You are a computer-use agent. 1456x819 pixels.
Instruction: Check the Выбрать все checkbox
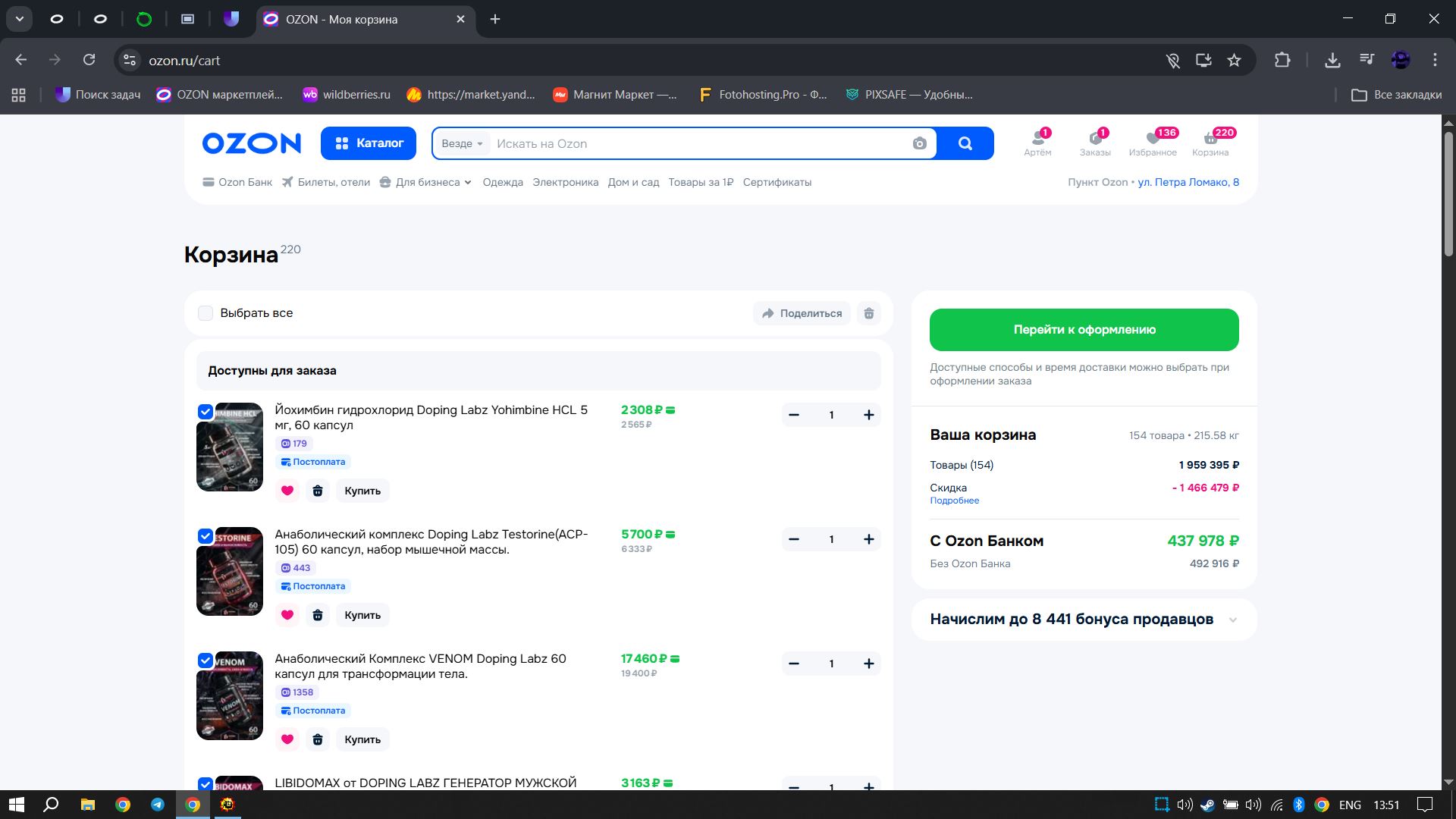pyautogui.click(x=206, y=313)
